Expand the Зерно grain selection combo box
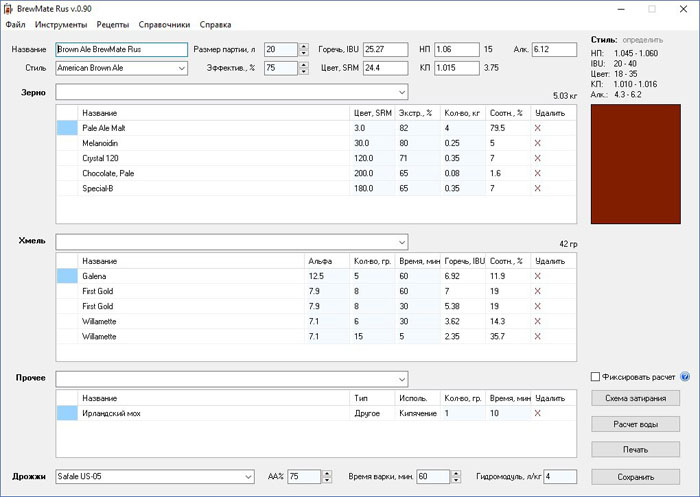The image size is (700, 497). 402,92
